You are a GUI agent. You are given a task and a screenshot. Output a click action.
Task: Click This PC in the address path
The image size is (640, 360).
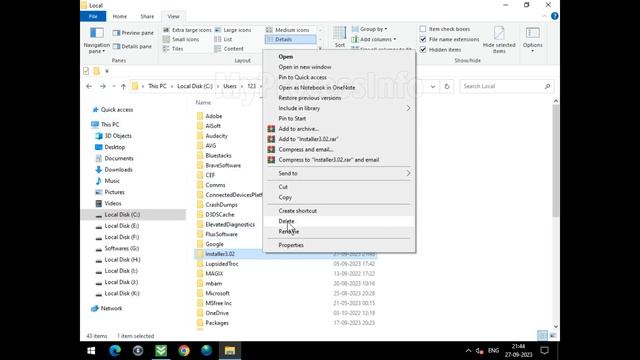point(157,87)
